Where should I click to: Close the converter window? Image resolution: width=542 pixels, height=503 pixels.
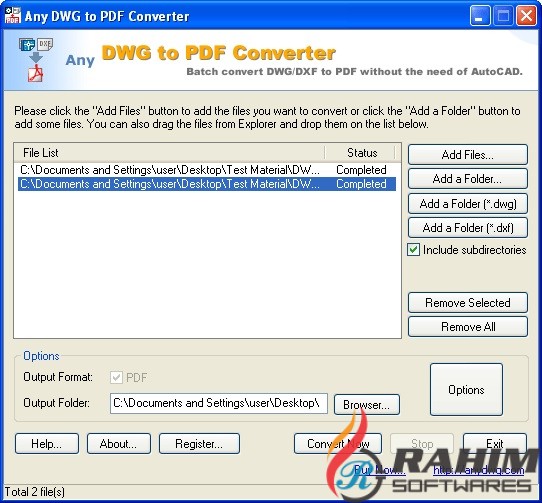526,16
